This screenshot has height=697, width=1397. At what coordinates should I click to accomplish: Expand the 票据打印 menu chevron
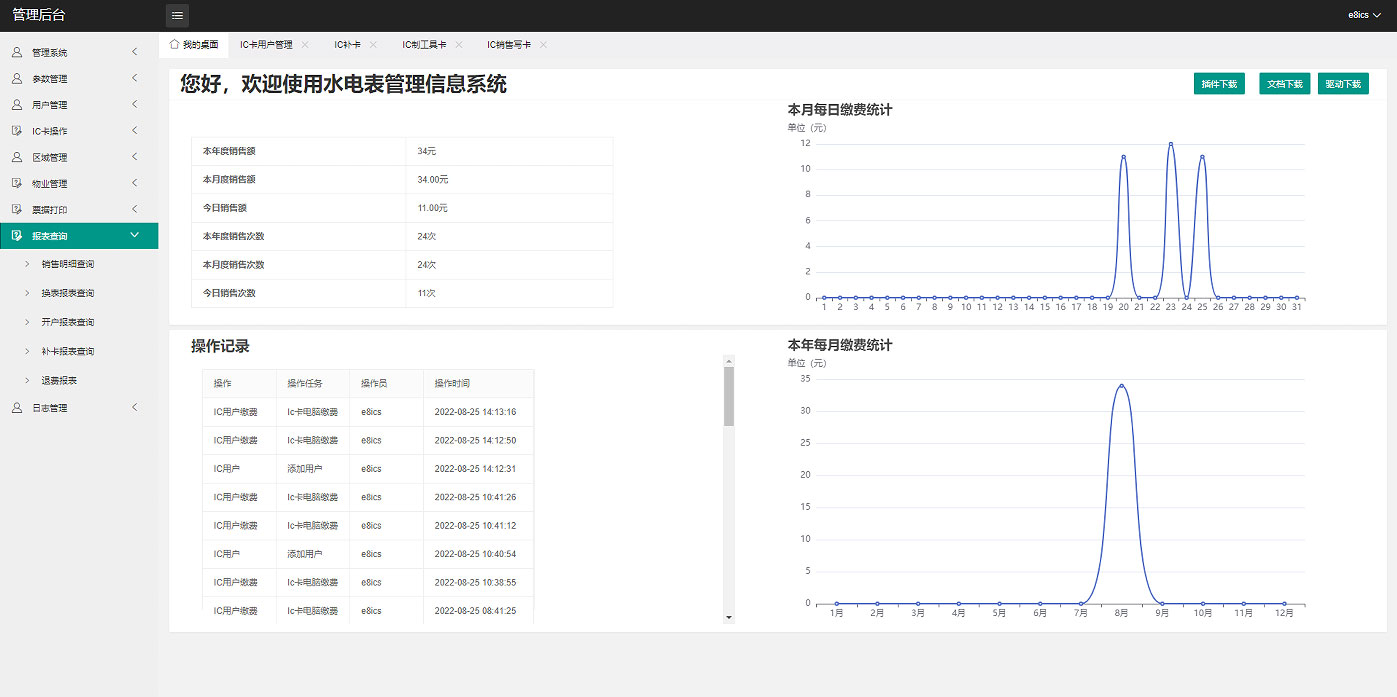click(135, 209)
